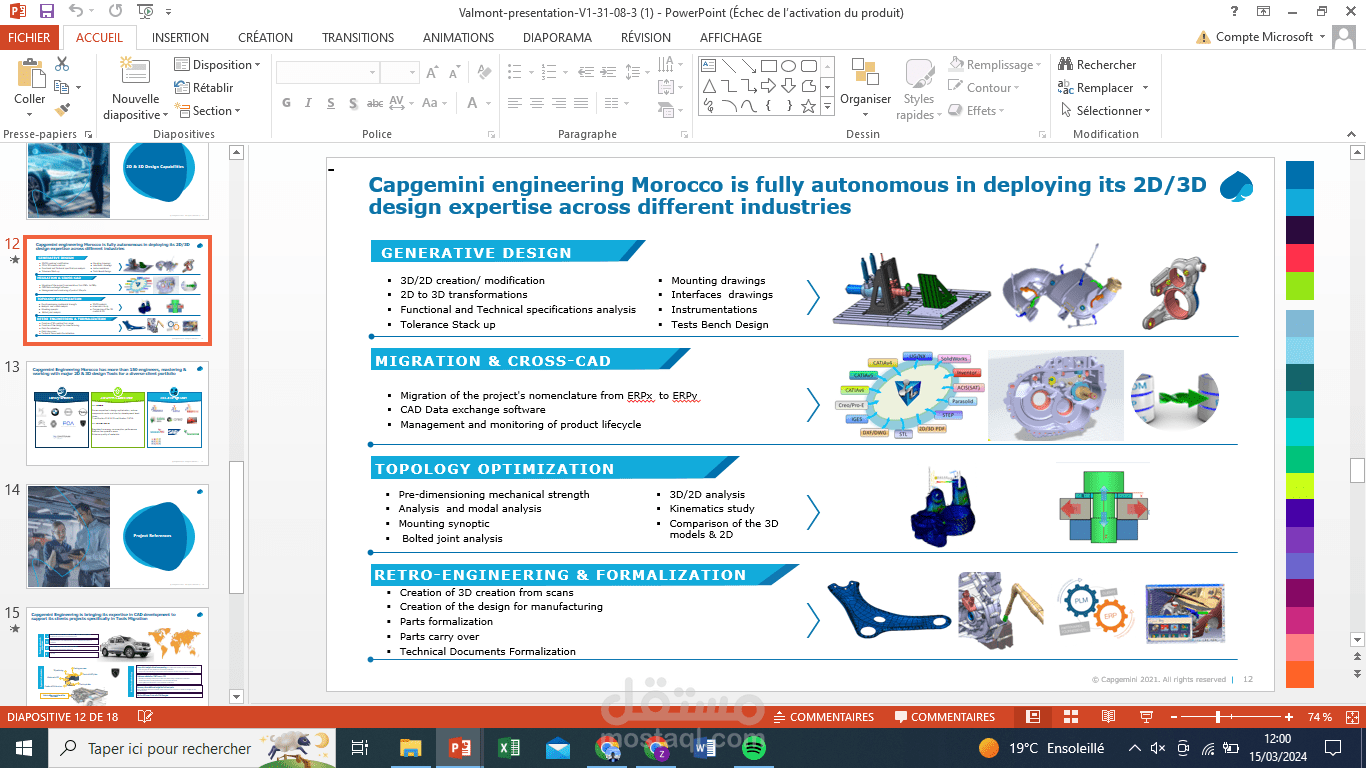Click the Rechercher binoculars button
Viewport: 1366px width, 768px height.
[x=1097, y=65]
